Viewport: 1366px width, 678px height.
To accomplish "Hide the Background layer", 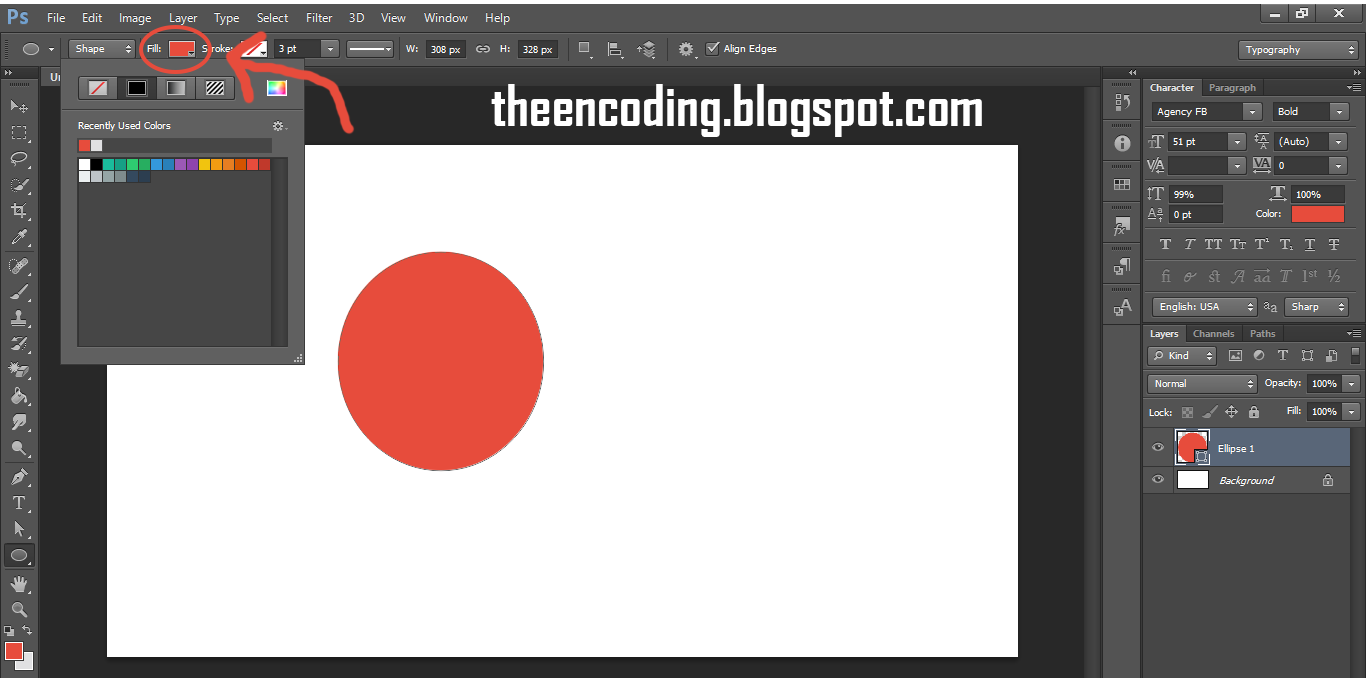I will (x=1158, y=480).
